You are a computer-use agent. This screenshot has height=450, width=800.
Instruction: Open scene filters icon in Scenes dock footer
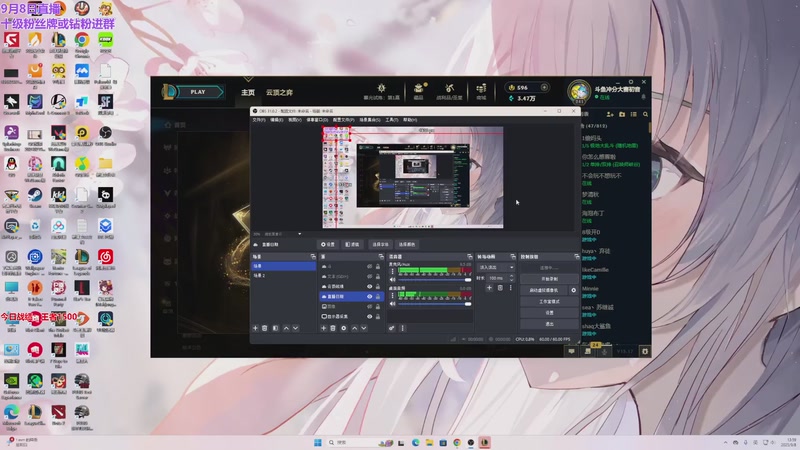tap(276, 328)
